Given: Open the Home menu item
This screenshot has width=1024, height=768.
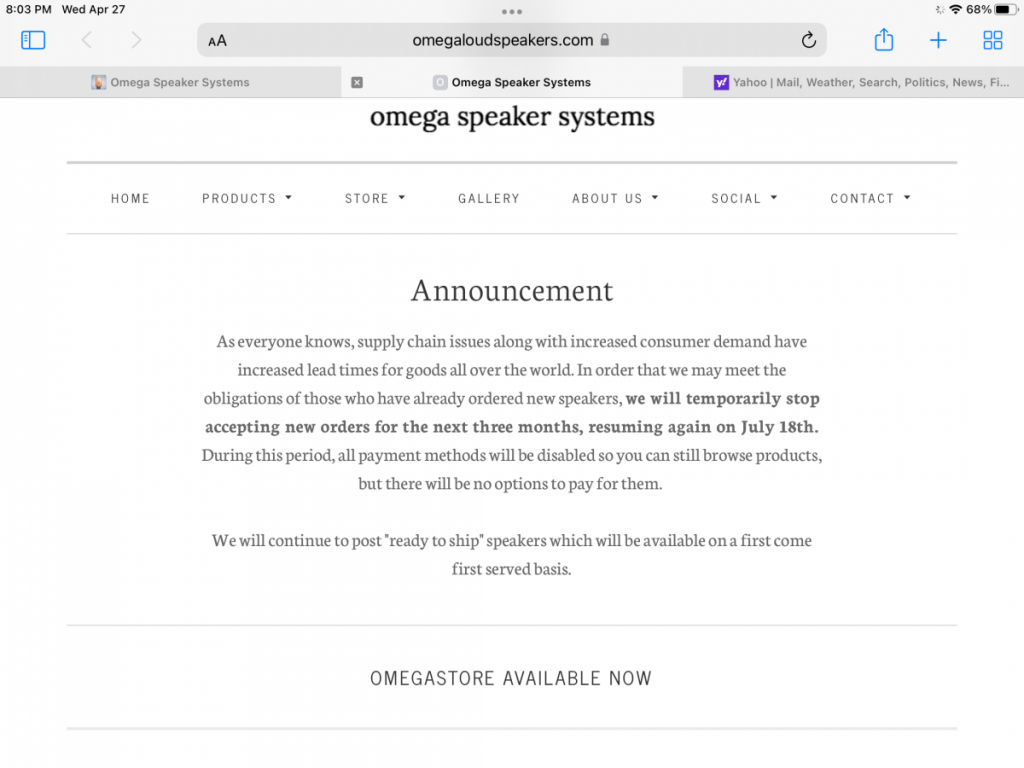Looking at the screenshot, I should pos(131,199).
